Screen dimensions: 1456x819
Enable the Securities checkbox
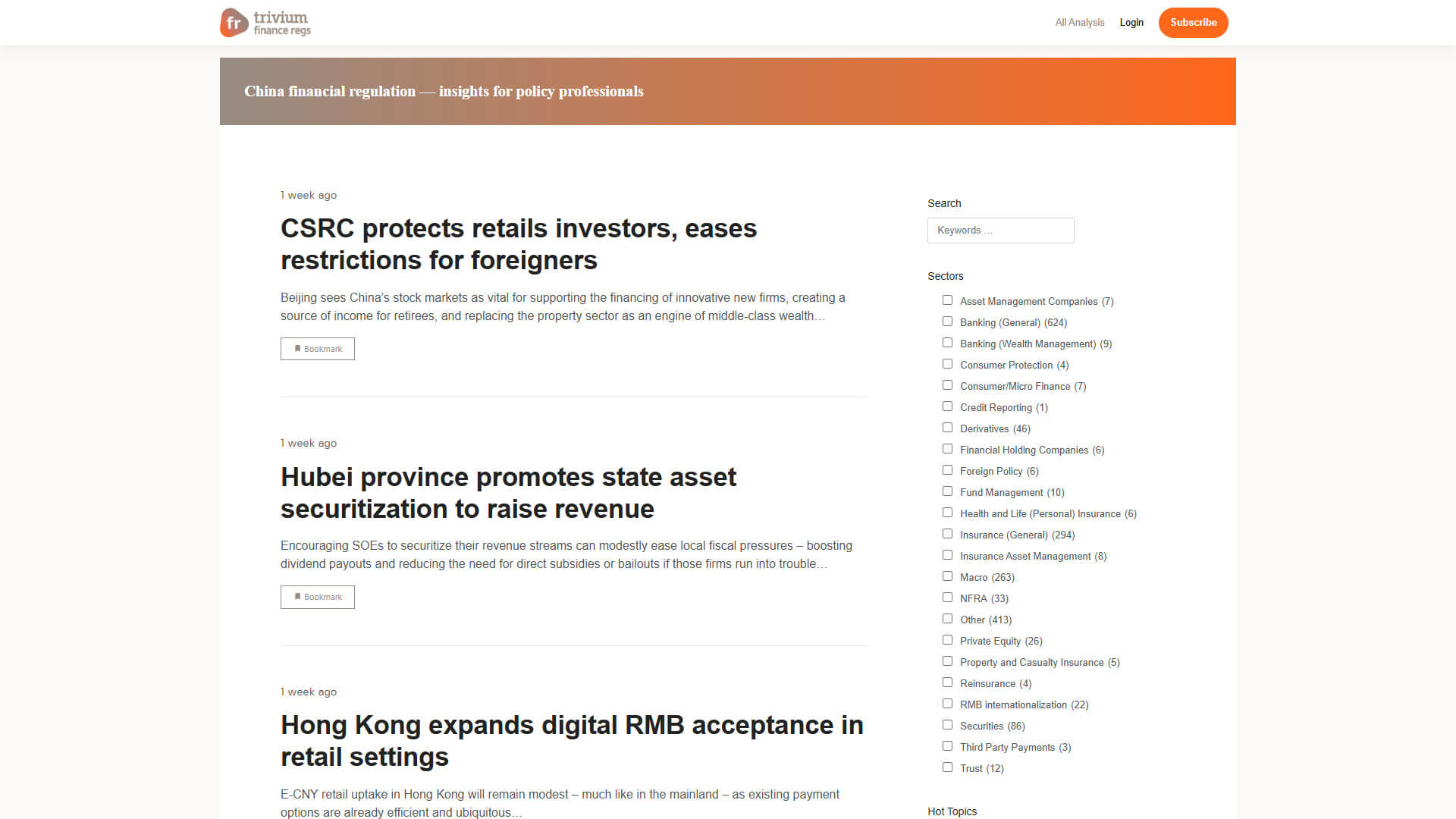pos(947,724)
